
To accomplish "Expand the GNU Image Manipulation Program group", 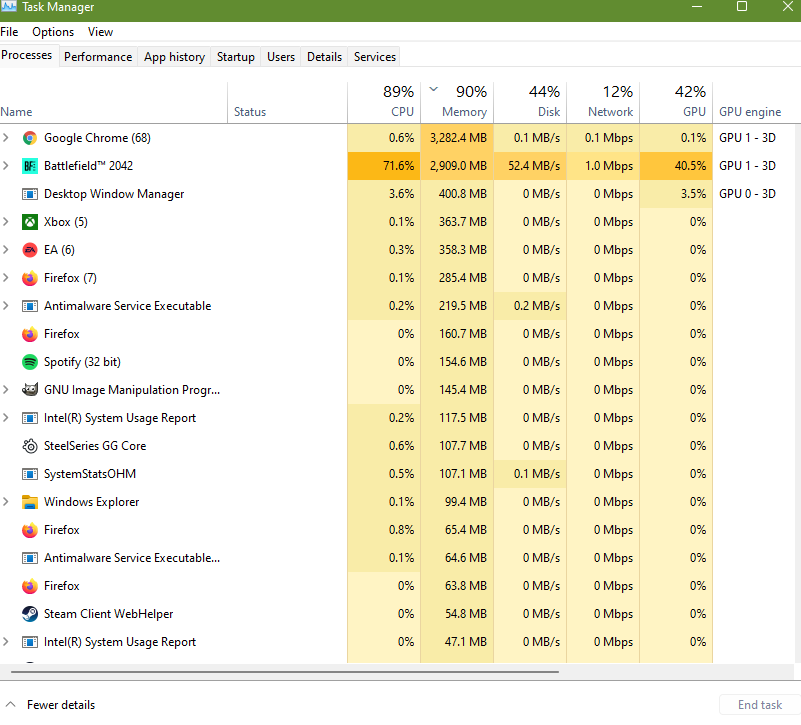I will [x=6, y=389].
